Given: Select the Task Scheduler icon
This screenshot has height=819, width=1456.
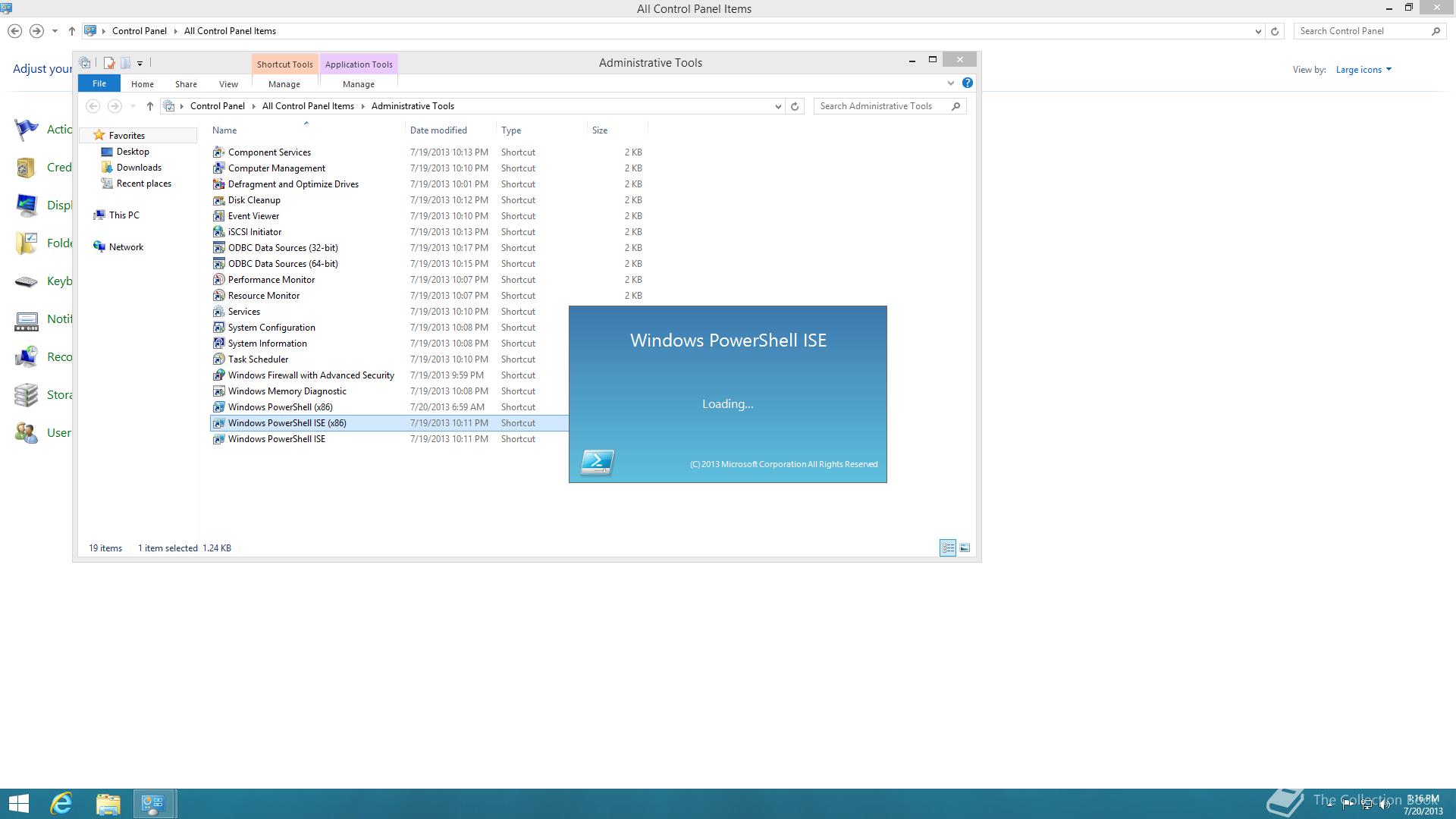Looking at the screenshot, I should [x=219, y=359].
